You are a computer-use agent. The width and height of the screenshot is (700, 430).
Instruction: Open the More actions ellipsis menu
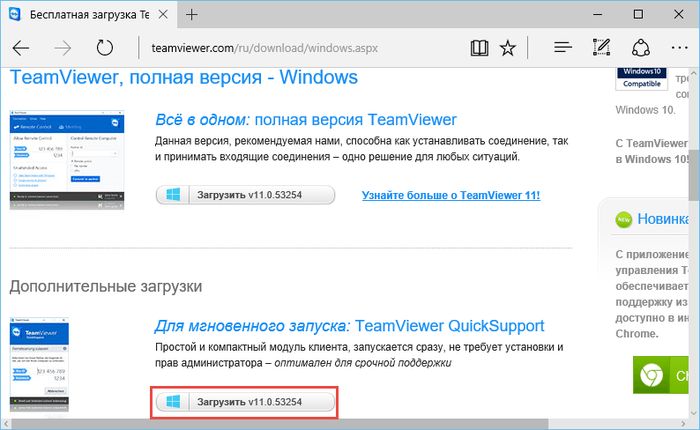click(x=677, y=48)
